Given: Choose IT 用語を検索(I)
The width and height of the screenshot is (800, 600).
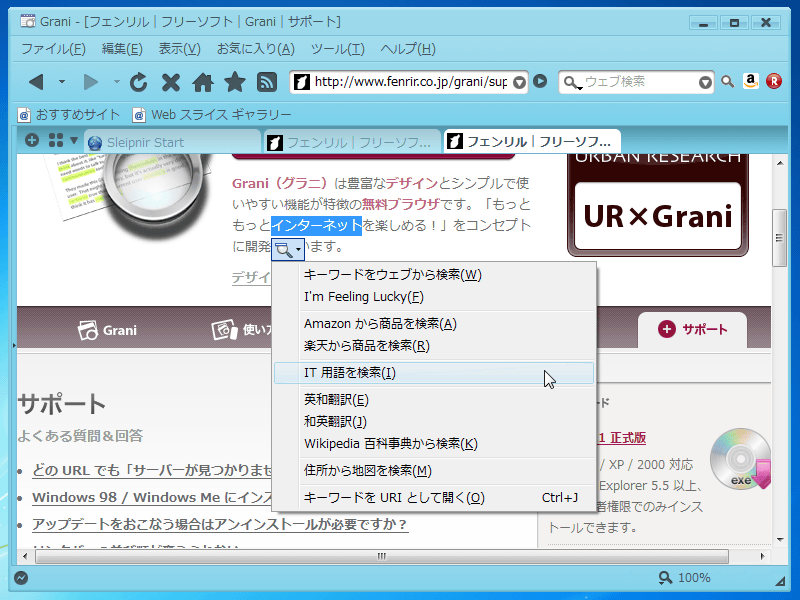Looking at the screenshot, I should tap(434, 373).
